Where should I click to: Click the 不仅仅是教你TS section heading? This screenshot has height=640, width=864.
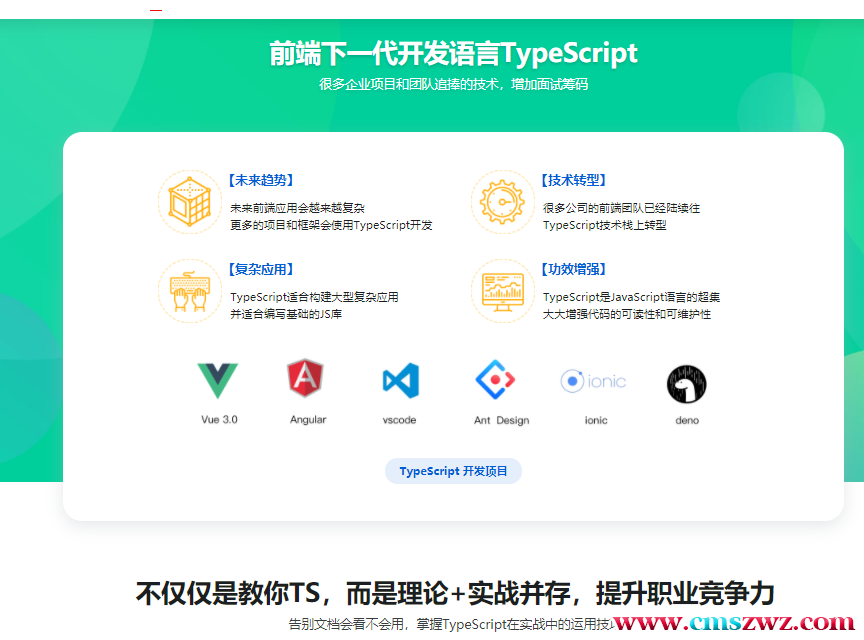tap(455, 593)
